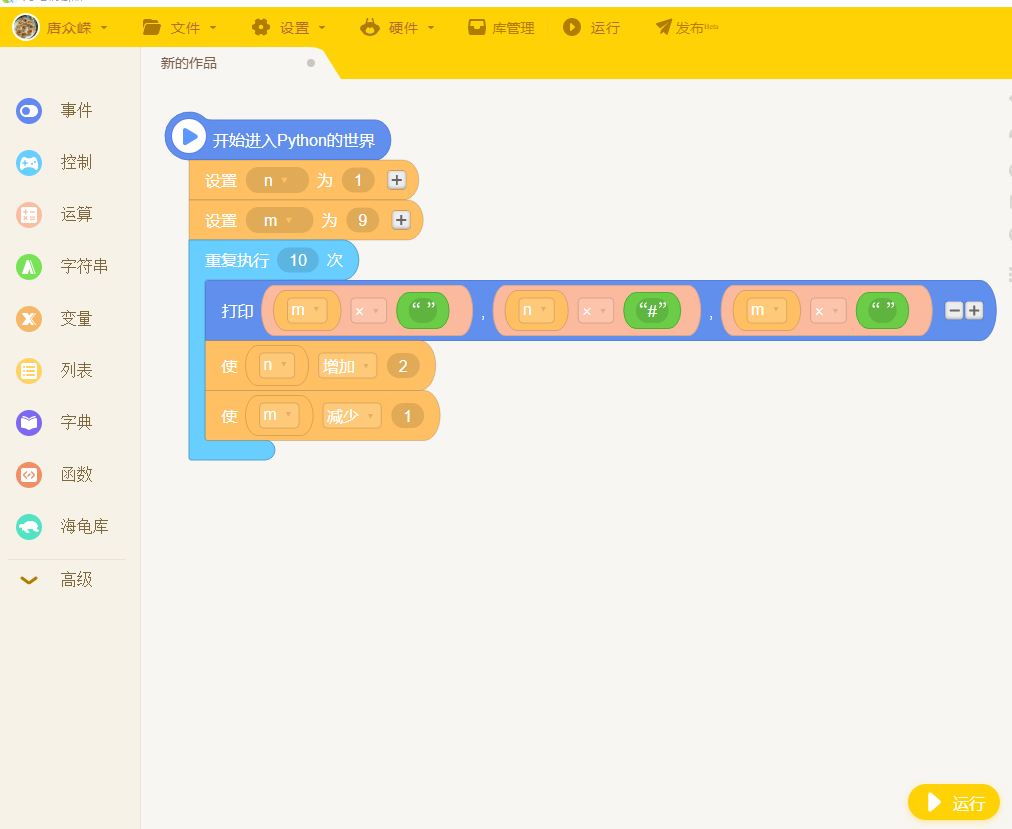Edit repeat count 10 in 重复执行 block
The height and width of the screenshot is (829, 1012).
coord(298,260)
